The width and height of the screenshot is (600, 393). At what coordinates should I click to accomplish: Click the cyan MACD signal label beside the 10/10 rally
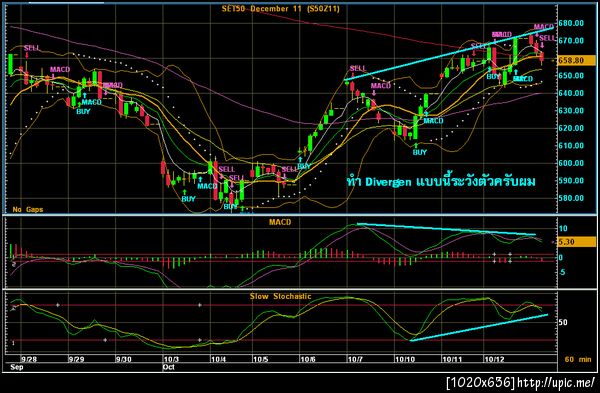click(x=433, y=121)
